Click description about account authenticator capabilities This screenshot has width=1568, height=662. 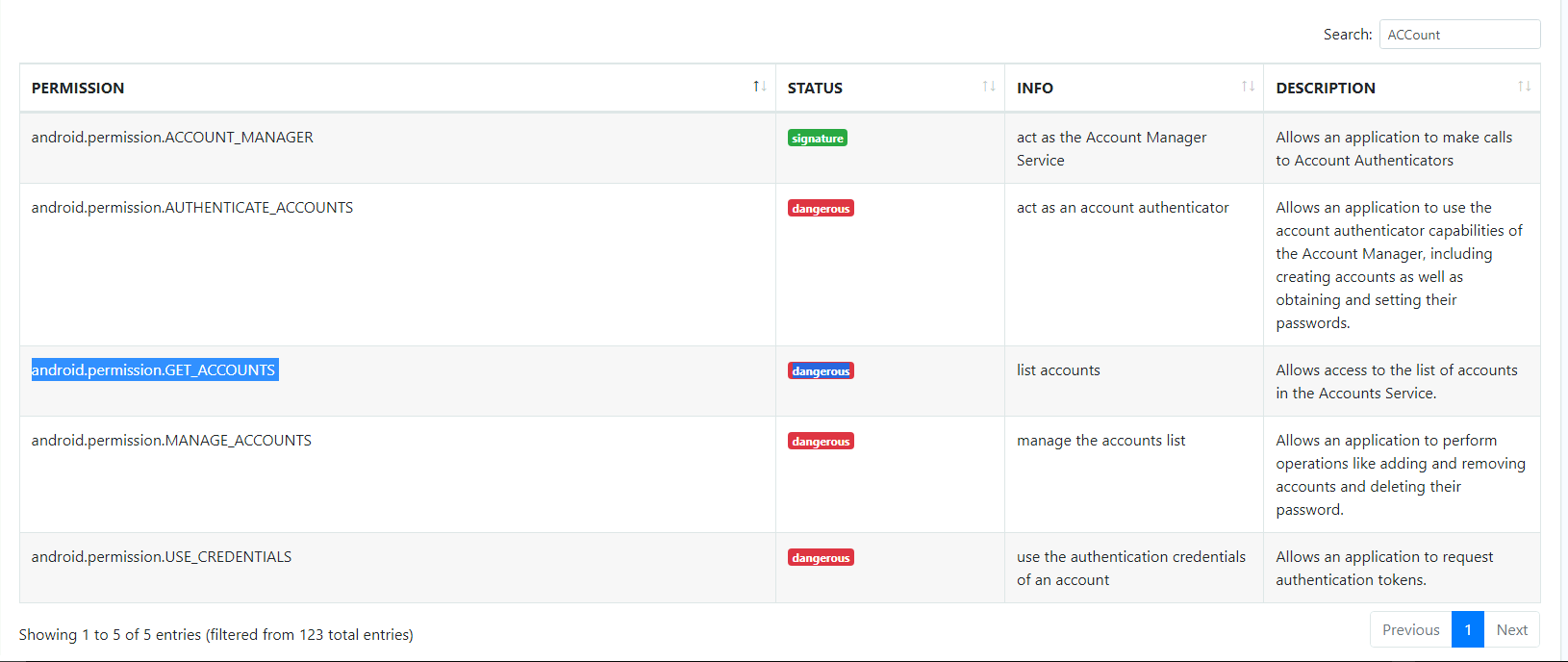(1400, 266)
